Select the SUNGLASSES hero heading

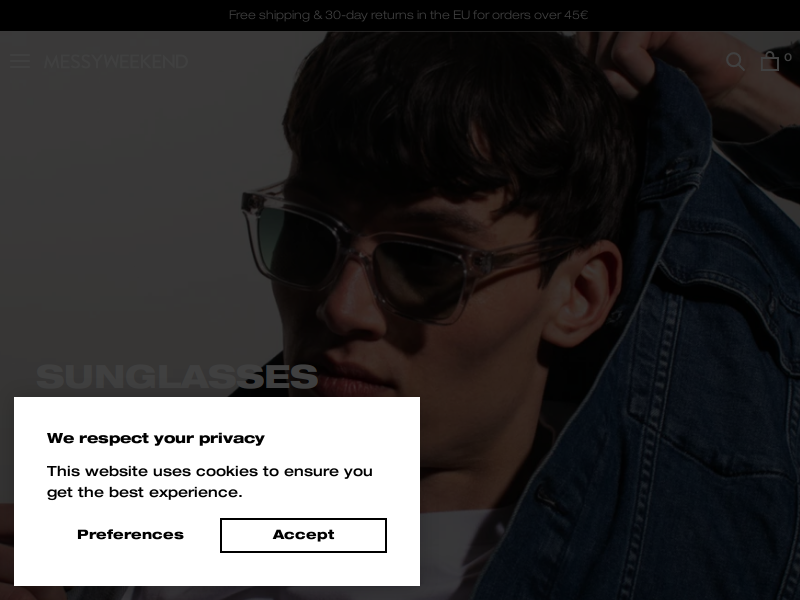tap(177, 377)
